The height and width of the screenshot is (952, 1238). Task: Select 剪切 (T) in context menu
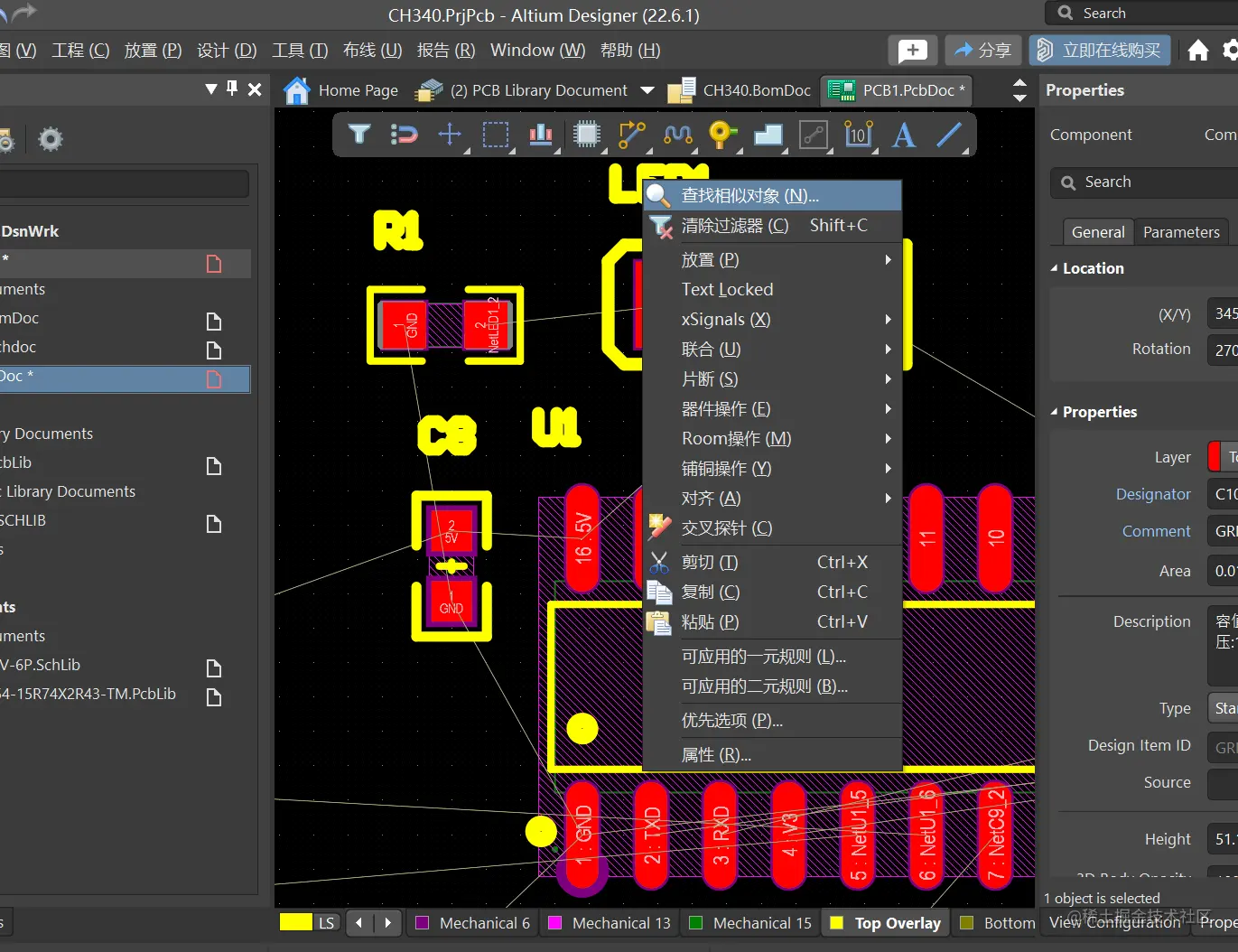[x=772, y=563]
